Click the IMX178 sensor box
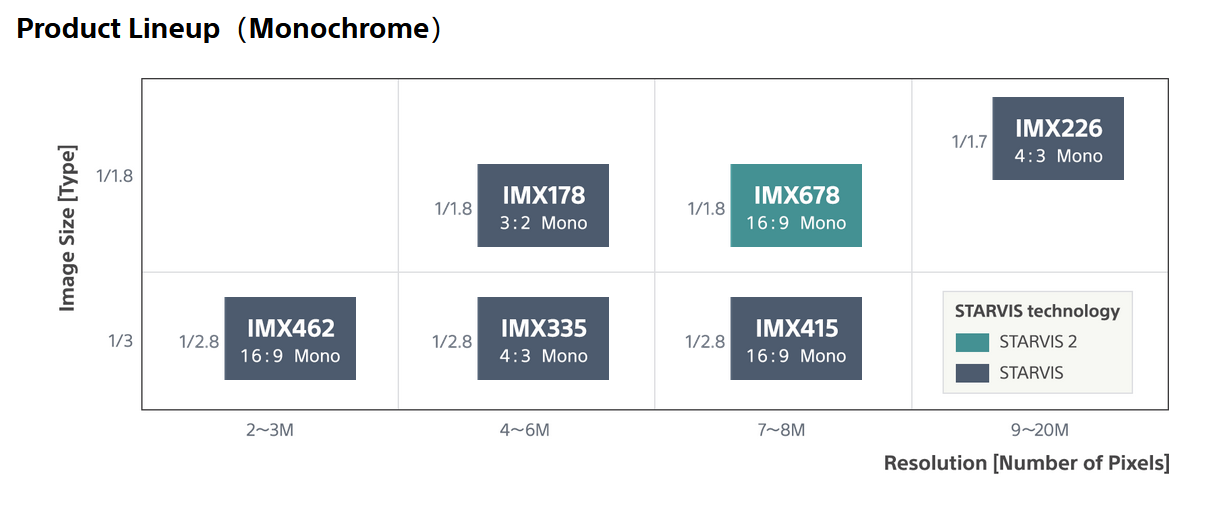 click(x=543, y=205)
